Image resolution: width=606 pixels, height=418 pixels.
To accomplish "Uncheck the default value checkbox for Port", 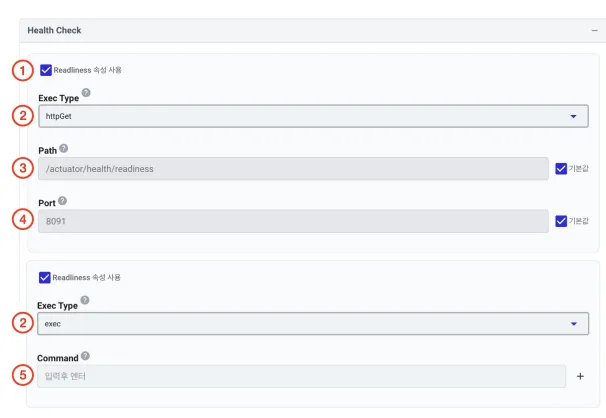I will pos(561,221).
